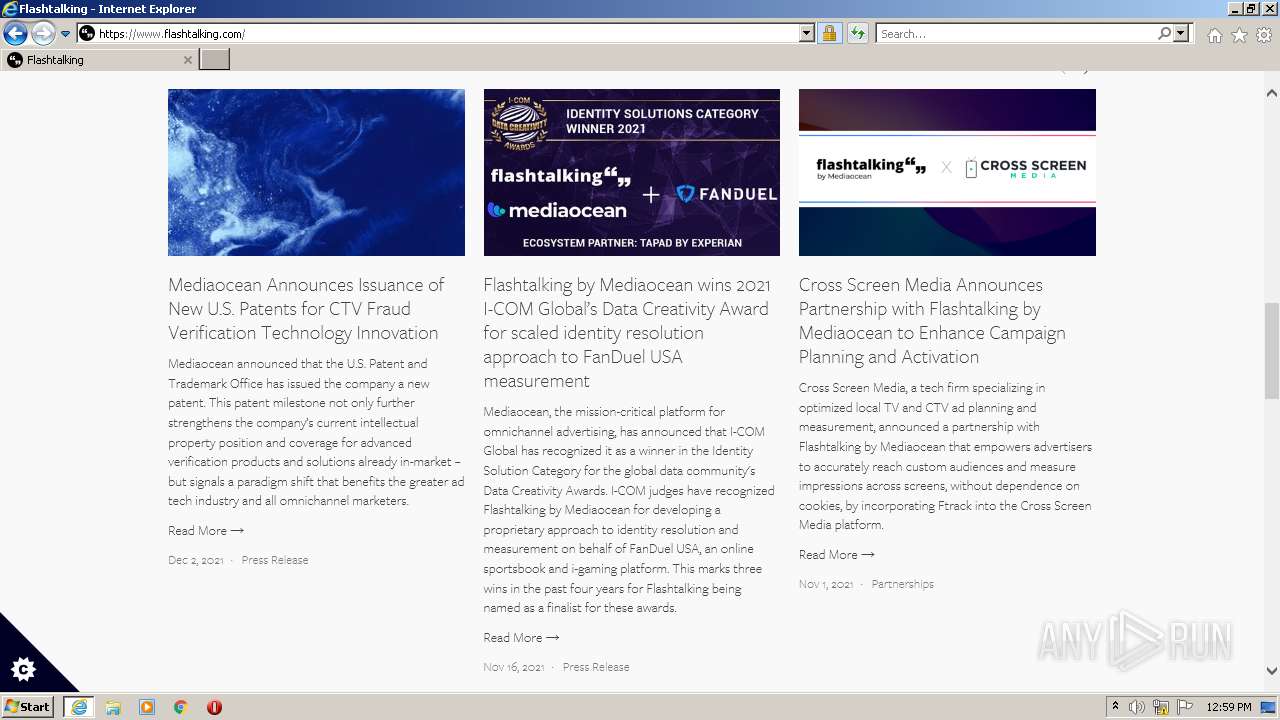Click the Refresh page icon
1280x720 pixels.
pos(858,34)
